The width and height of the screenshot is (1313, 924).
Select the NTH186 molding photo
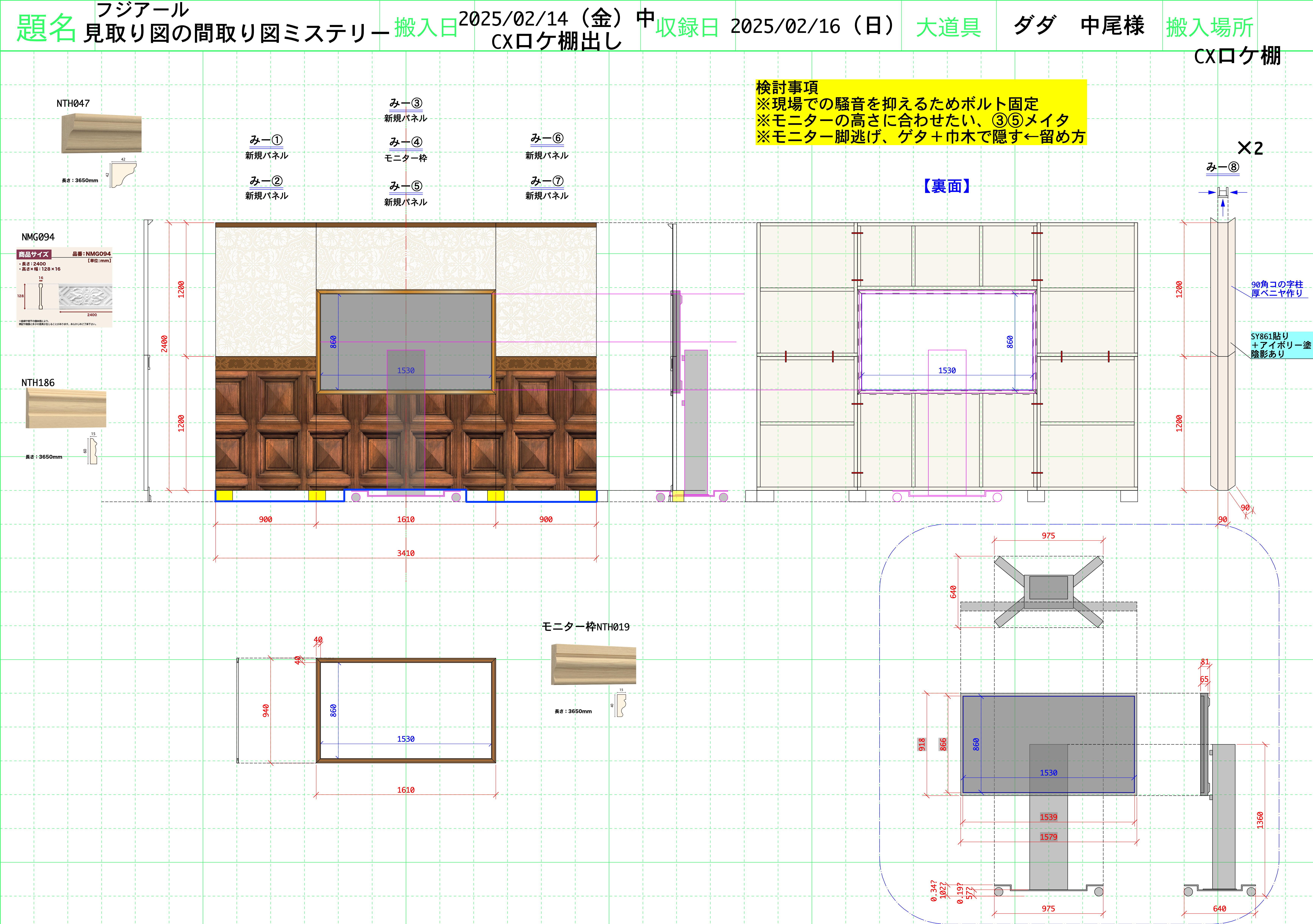[x=66, y=408]
